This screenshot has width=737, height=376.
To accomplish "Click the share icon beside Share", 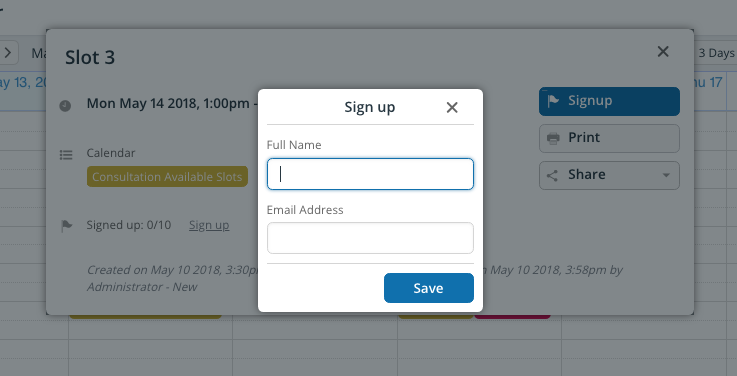I will click(552, 175).
